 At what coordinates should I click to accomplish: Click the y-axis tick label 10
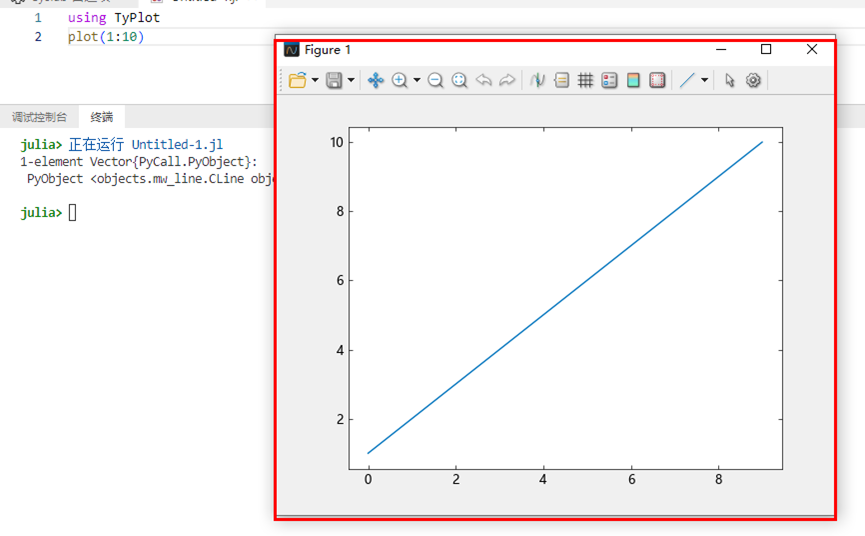coord(337,142)
